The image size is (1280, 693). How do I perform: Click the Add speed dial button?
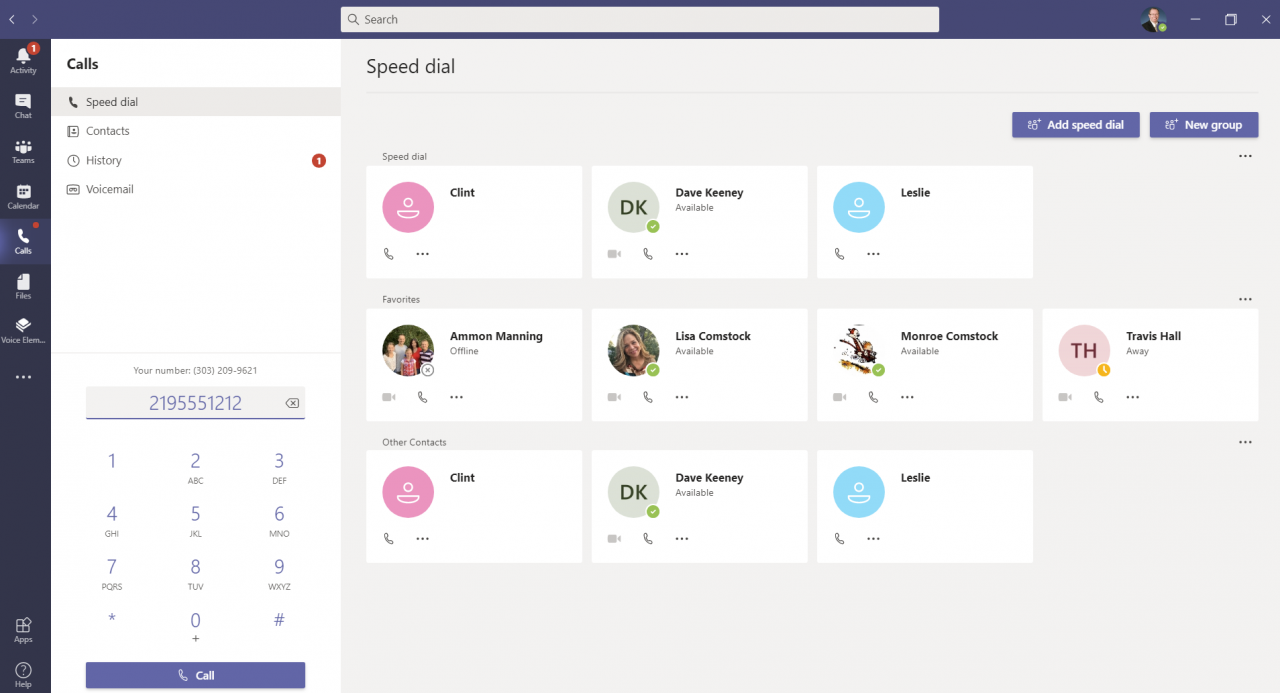[x=1075, y=124]
